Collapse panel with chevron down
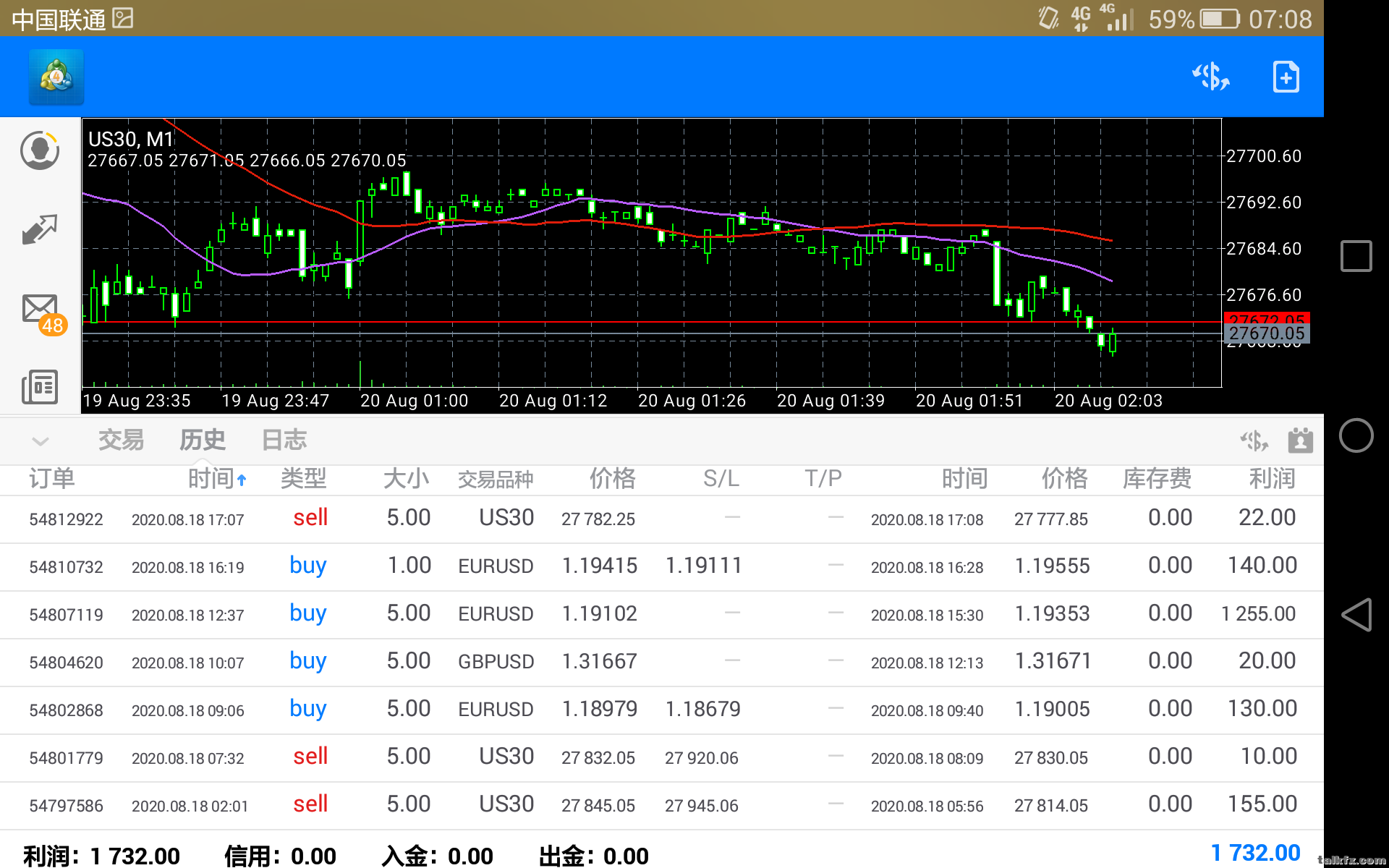 pos(41,441)
